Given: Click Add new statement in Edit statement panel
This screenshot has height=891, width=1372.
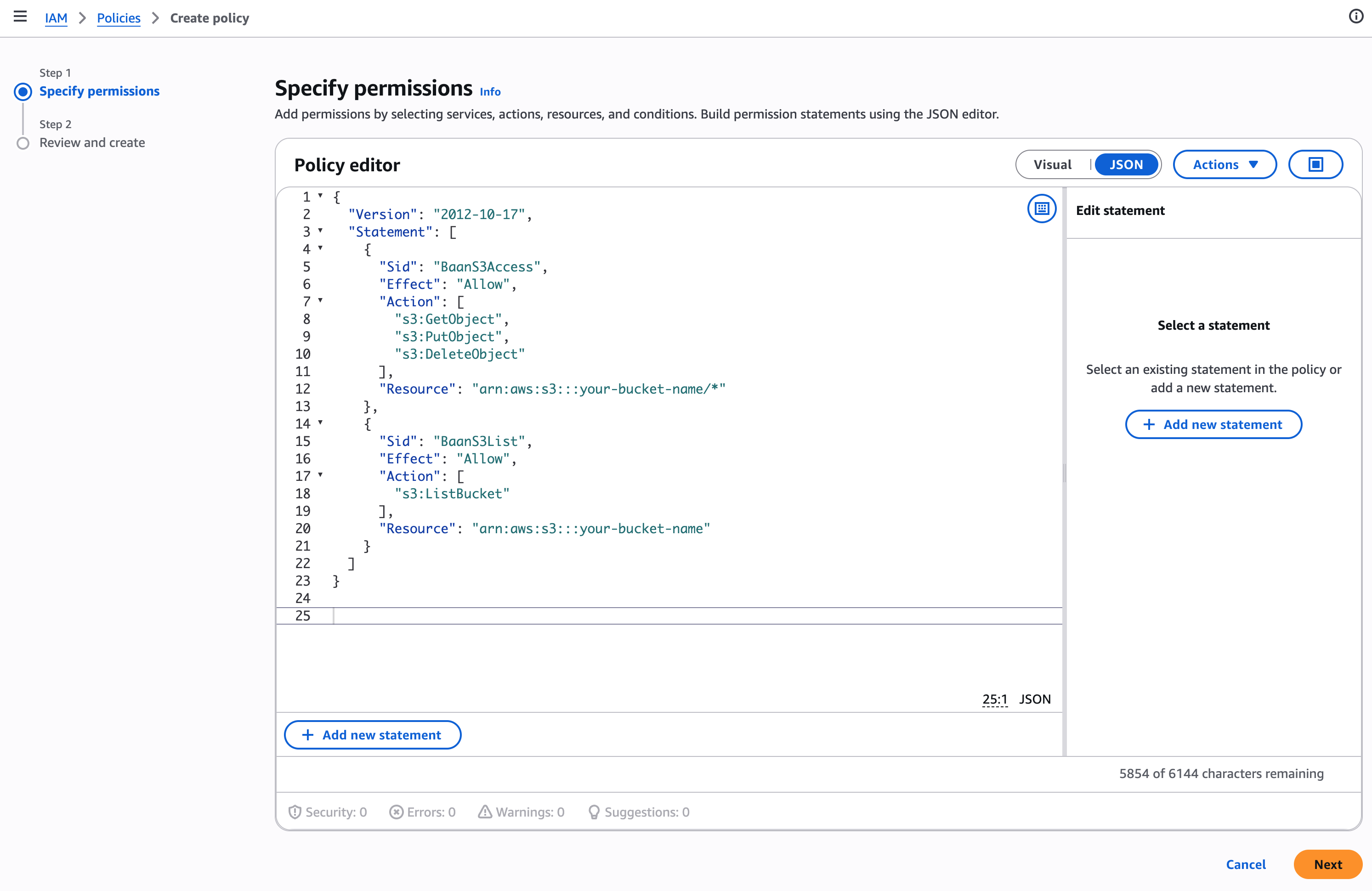Looking at the screenshot, I should [1213, 425].
